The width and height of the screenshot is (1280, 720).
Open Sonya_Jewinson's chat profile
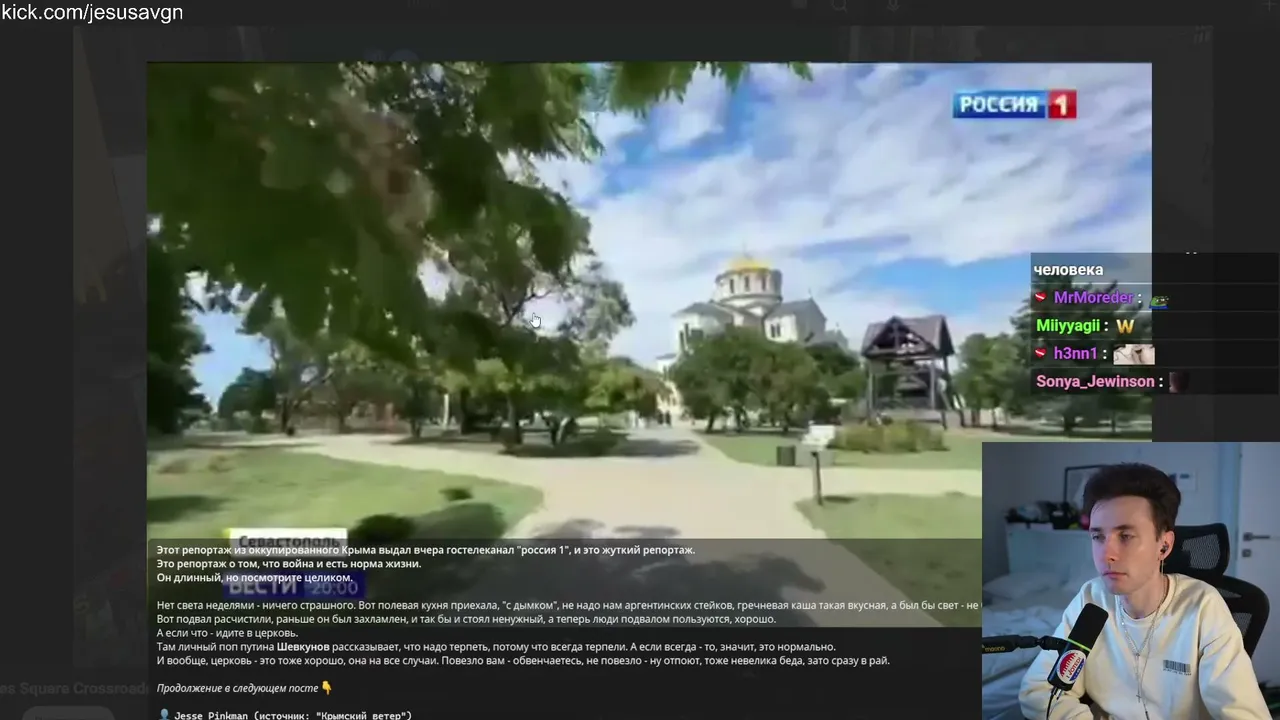[x=1095, y=382]
